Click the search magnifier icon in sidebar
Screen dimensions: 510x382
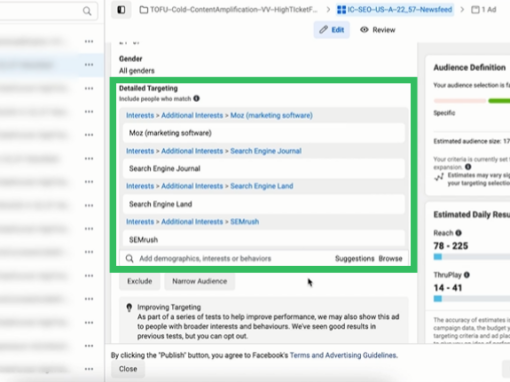pos(87,11)
